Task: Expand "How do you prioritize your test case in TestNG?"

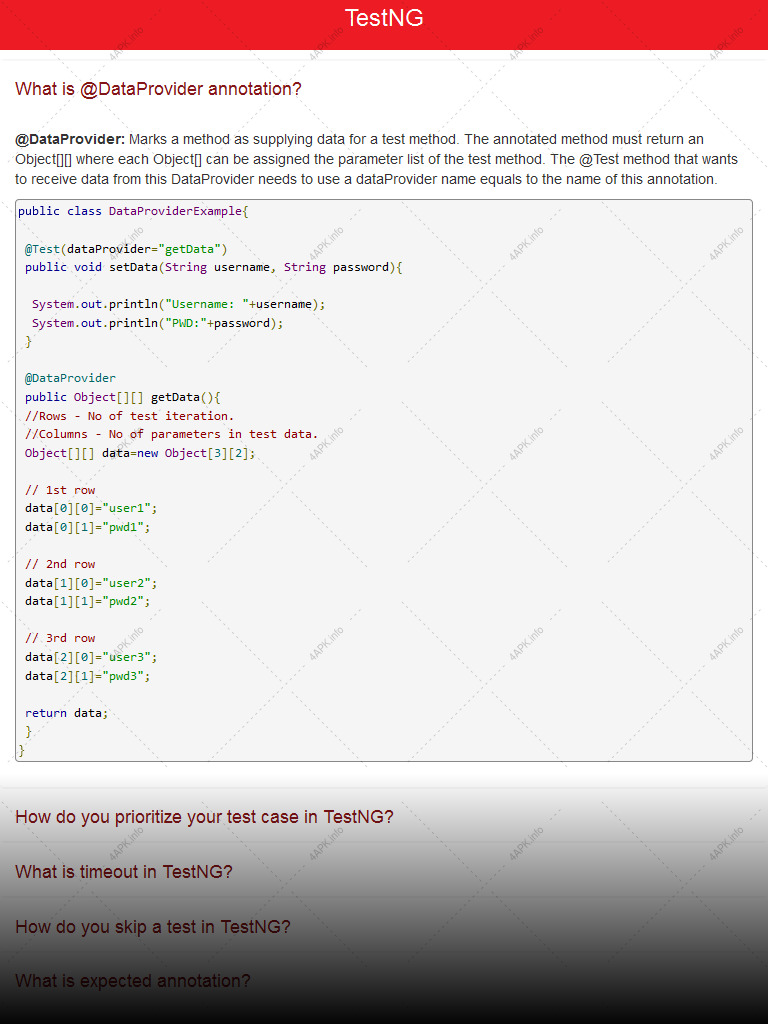Action: 204,817
